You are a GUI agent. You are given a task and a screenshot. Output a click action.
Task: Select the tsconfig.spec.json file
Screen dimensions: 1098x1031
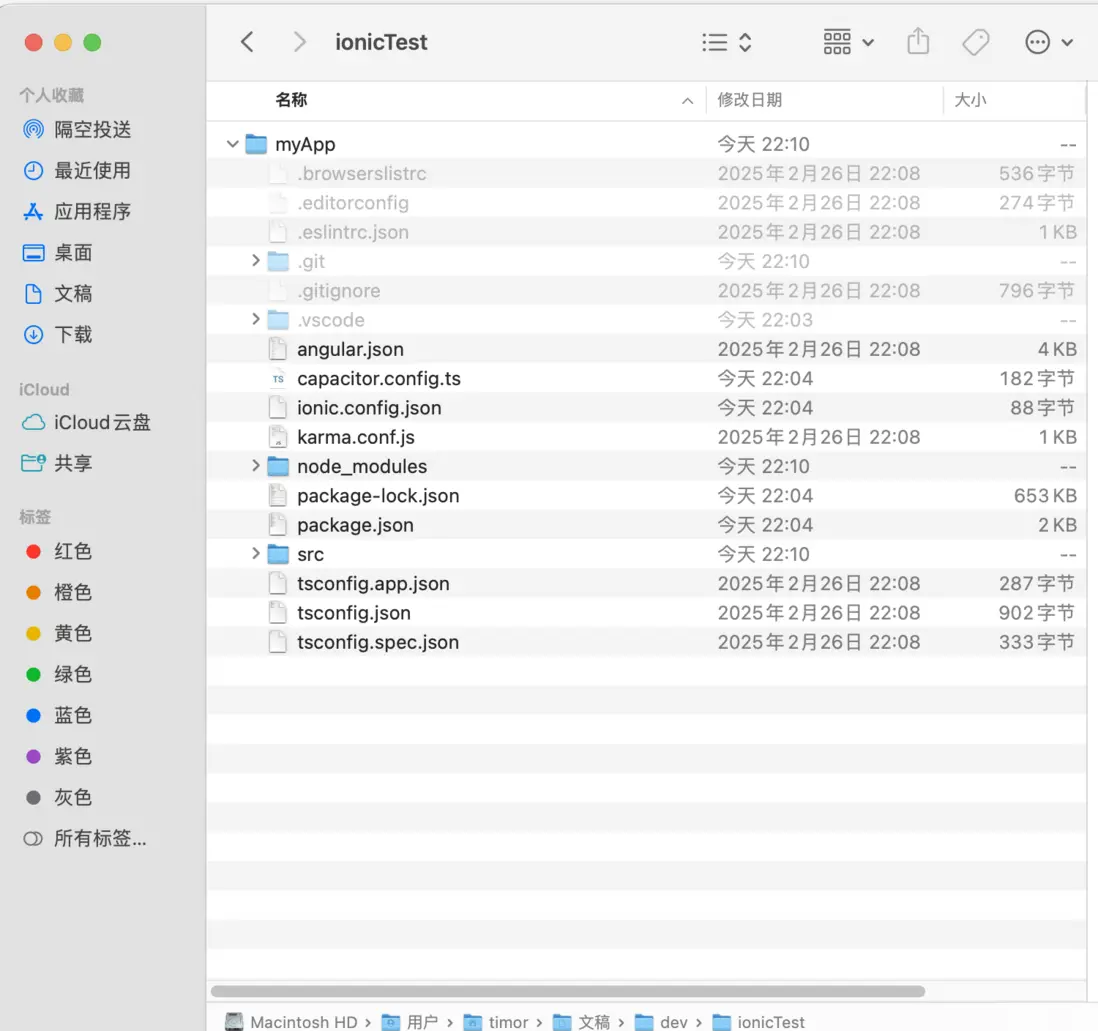point(646,642)
